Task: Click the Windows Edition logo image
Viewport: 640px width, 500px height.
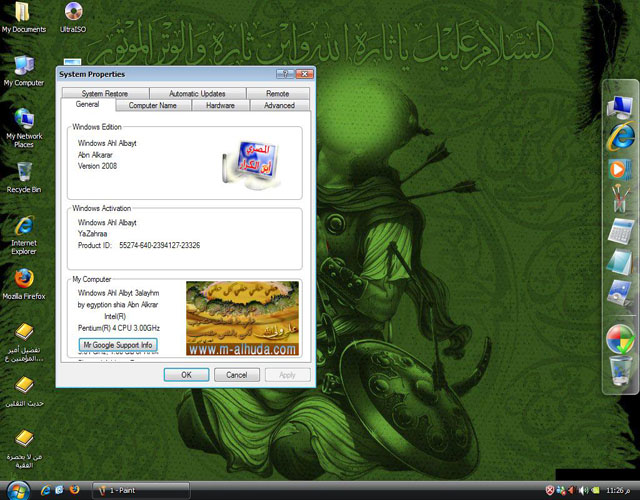Action: 251,164
